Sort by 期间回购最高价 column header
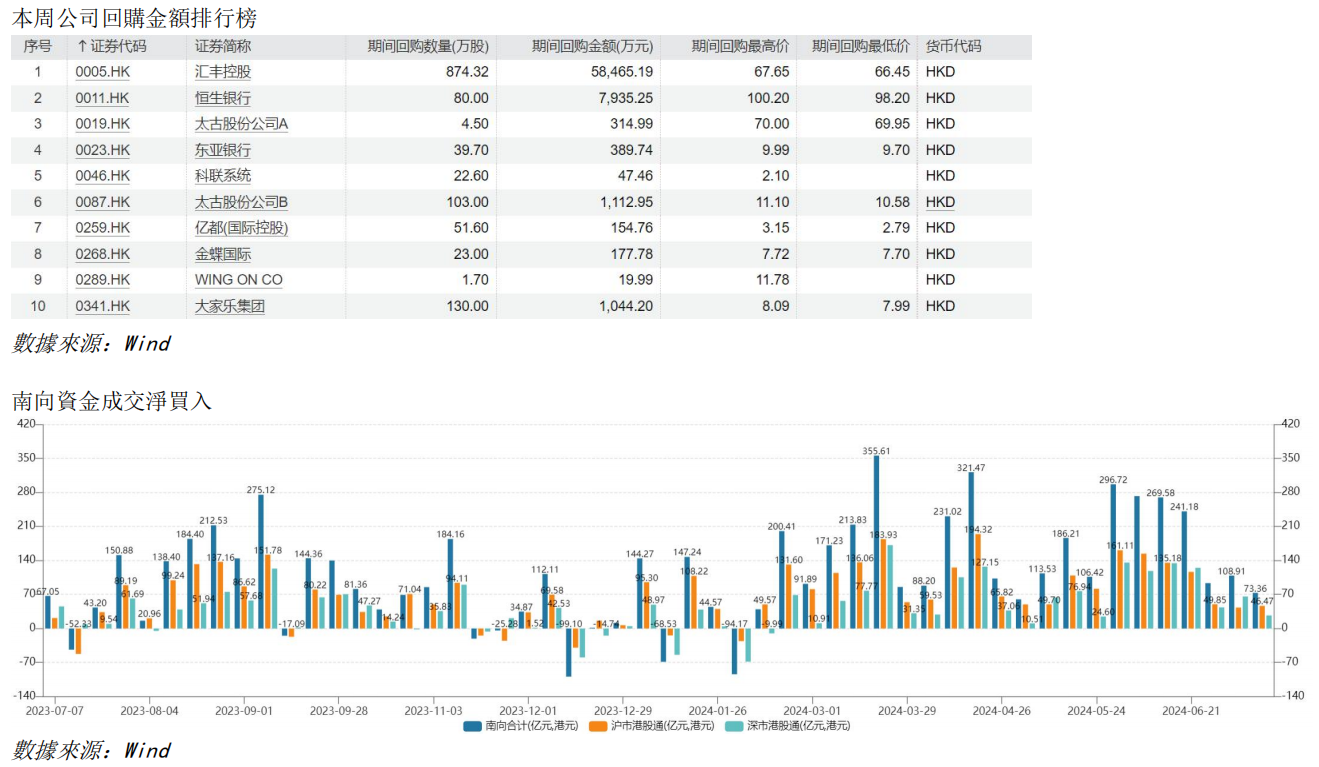 [740, 46]
